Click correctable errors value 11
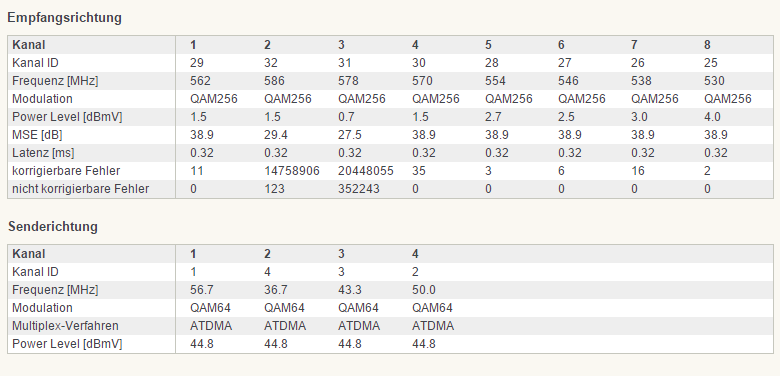 point(196,171)
